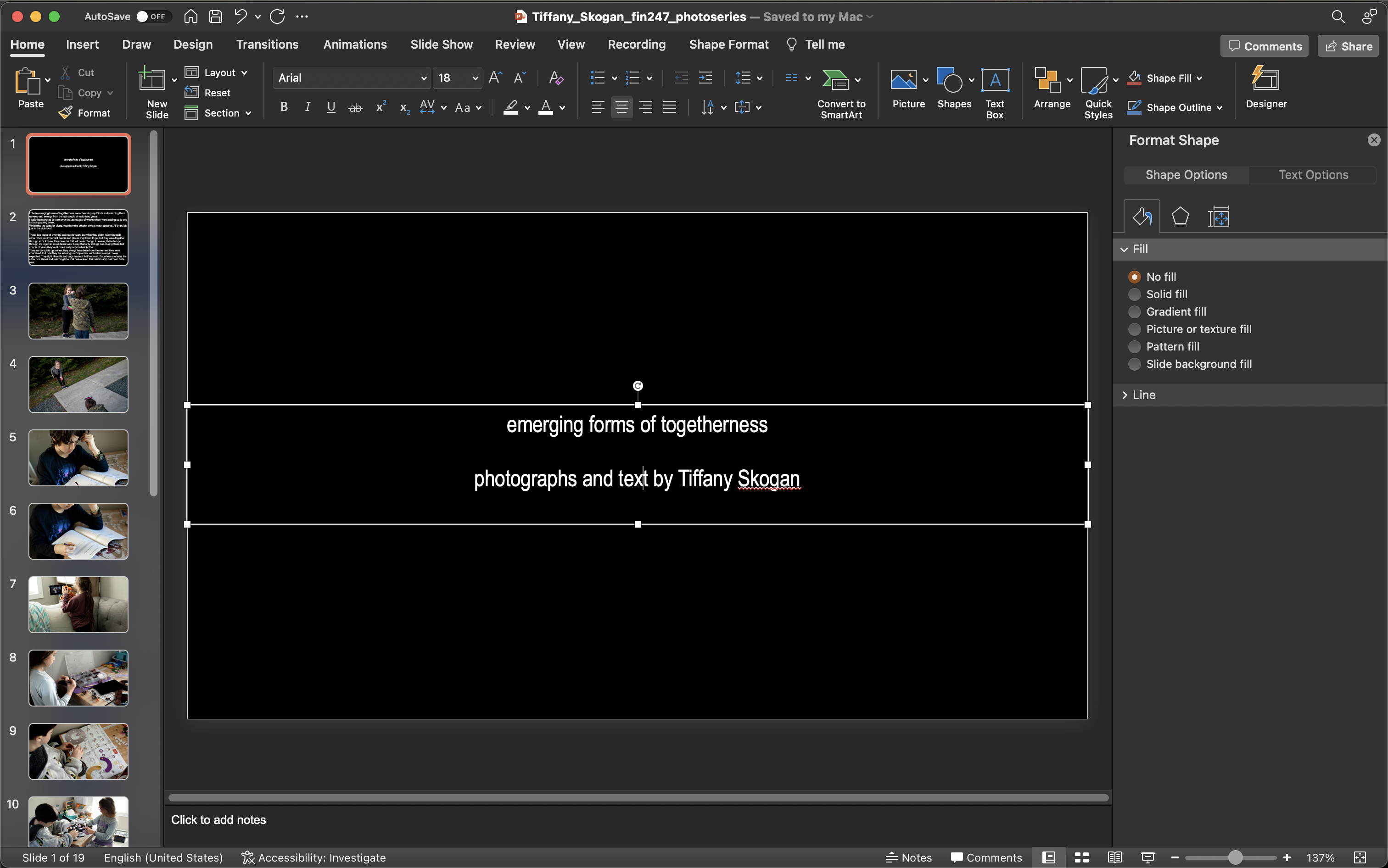1388x868 pixels.
Task: Click the Bold formatting icon
Action: tap(284, 107)
